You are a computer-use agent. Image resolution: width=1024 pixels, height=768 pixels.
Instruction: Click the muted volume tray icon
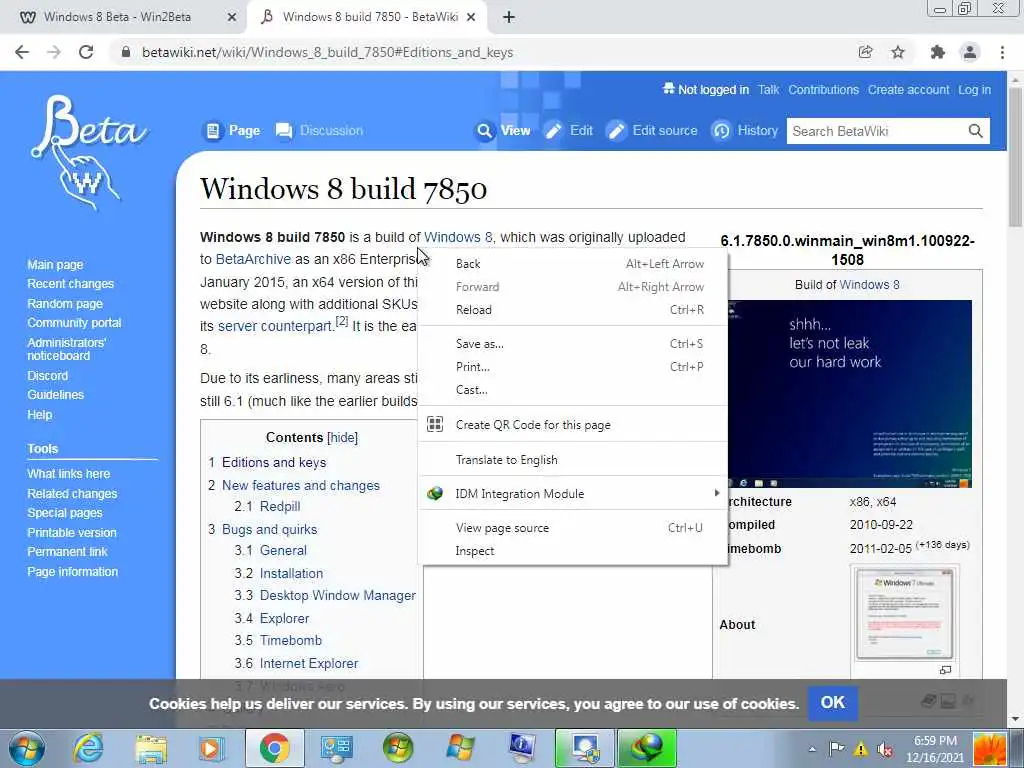pyautogui.click(x=885, y=749)
